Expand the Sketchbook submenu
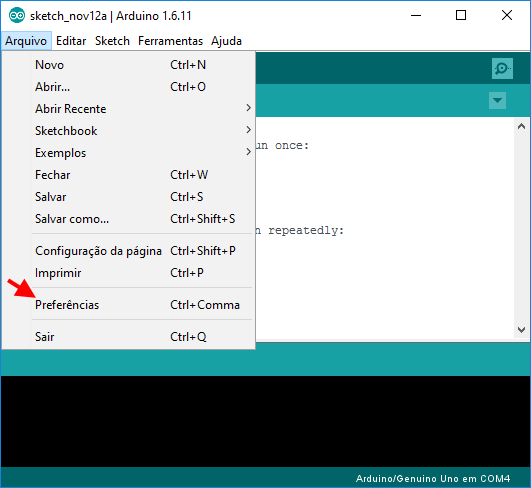The width and height of the screenshot is (531, 488). coord(128,131)
